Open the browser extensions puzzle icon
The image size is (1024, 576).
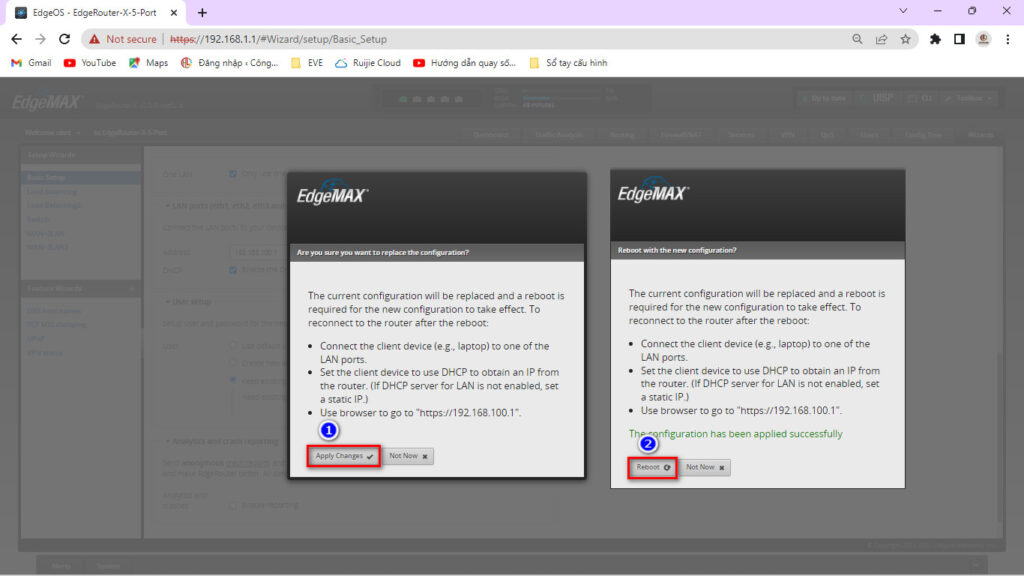click(x=935, y=39)
